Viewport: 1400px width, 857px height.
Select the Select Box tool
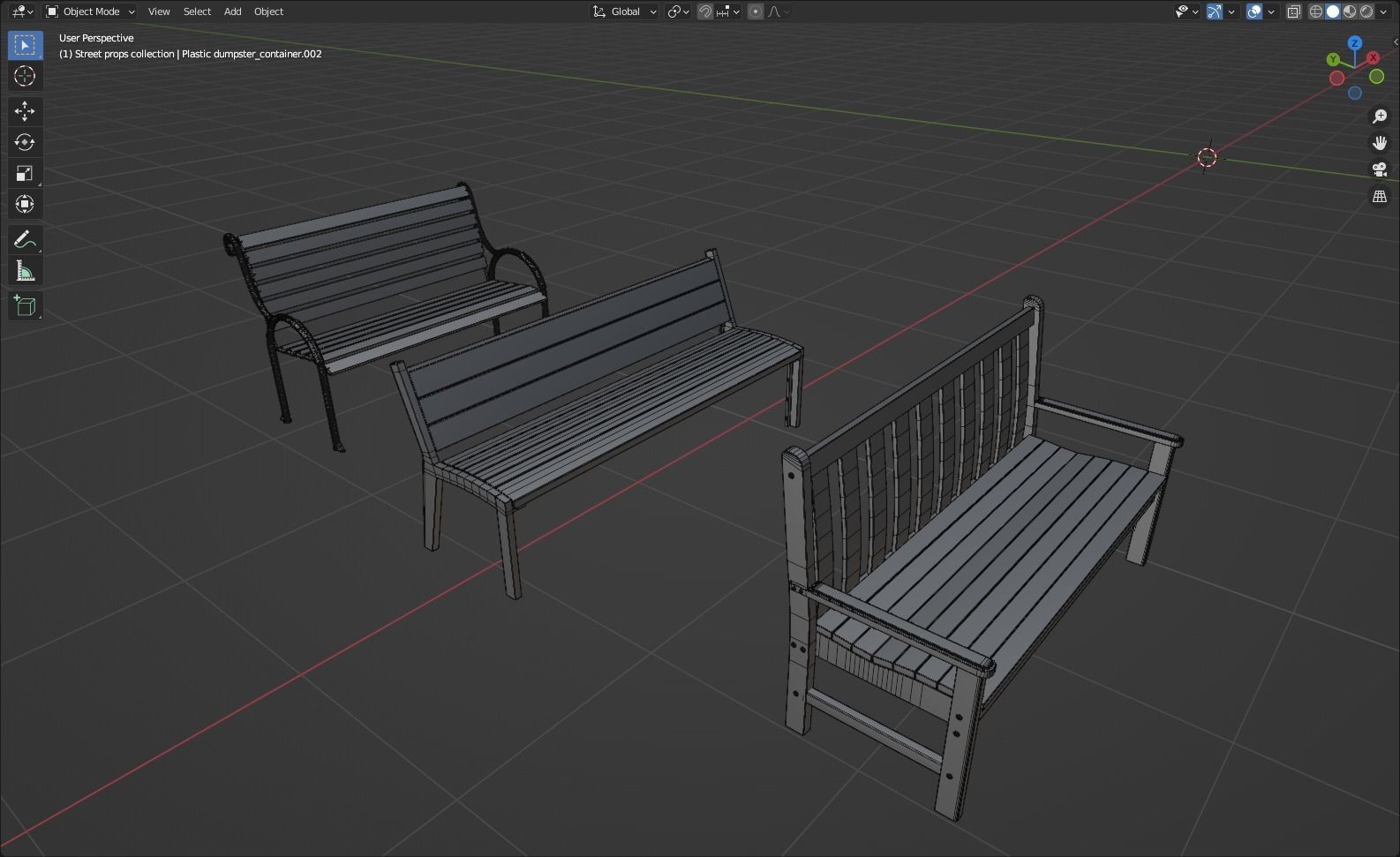point(25,45)
